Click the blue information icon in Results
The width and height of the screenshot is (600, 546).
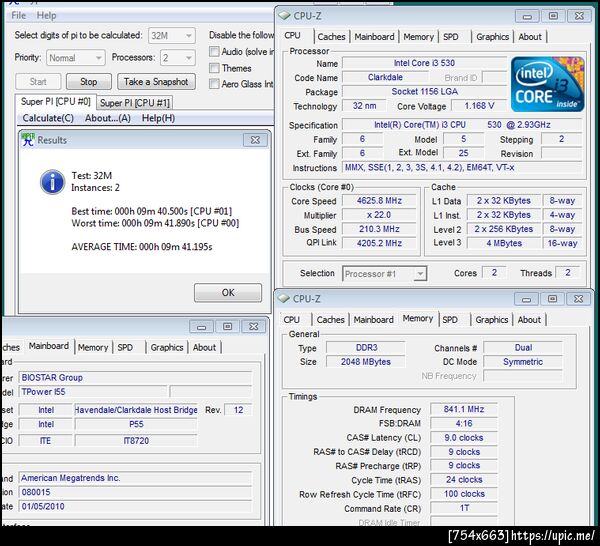[52, 182]
